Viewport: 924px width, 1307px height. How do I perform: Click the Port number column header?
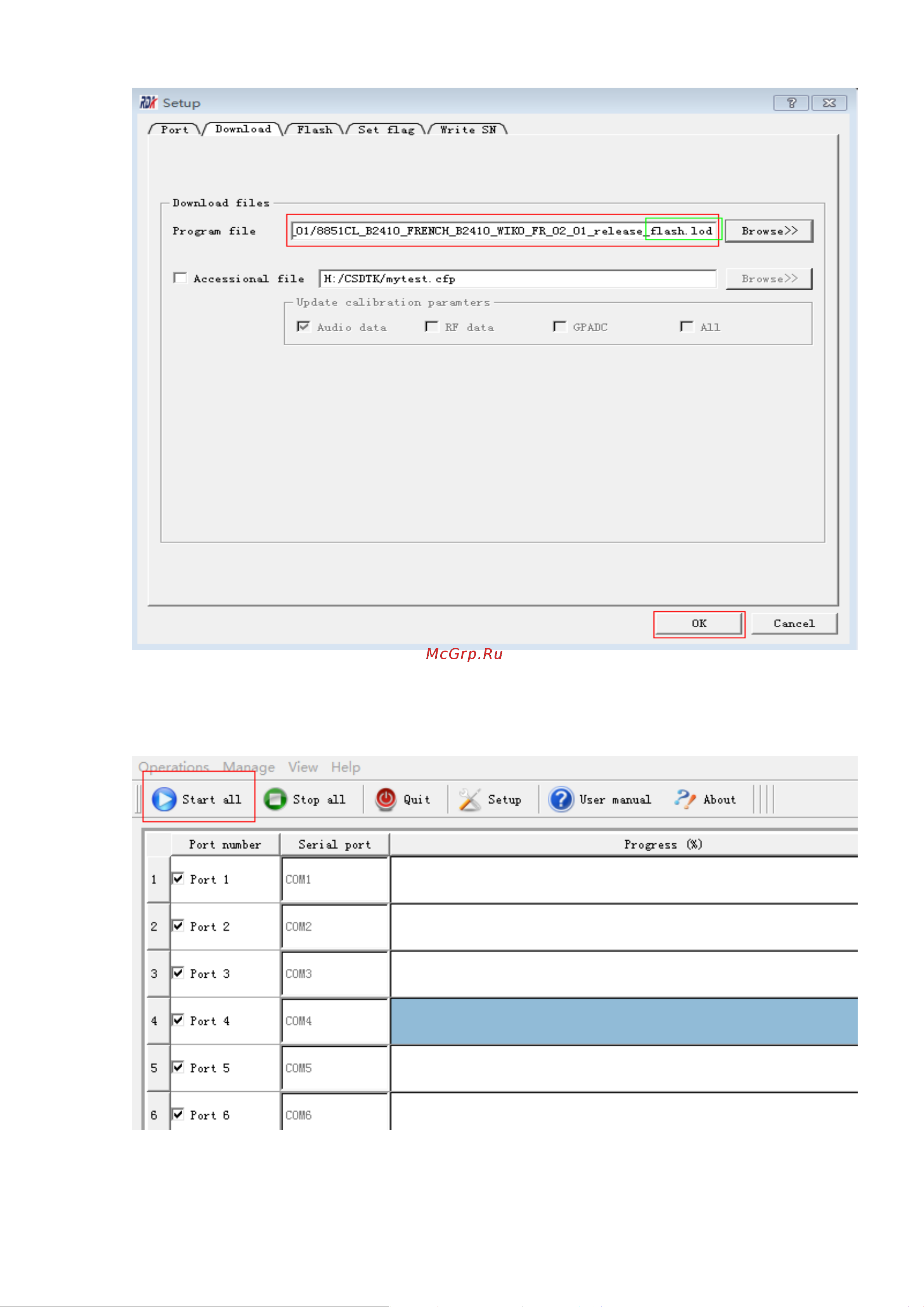point(225,844)
